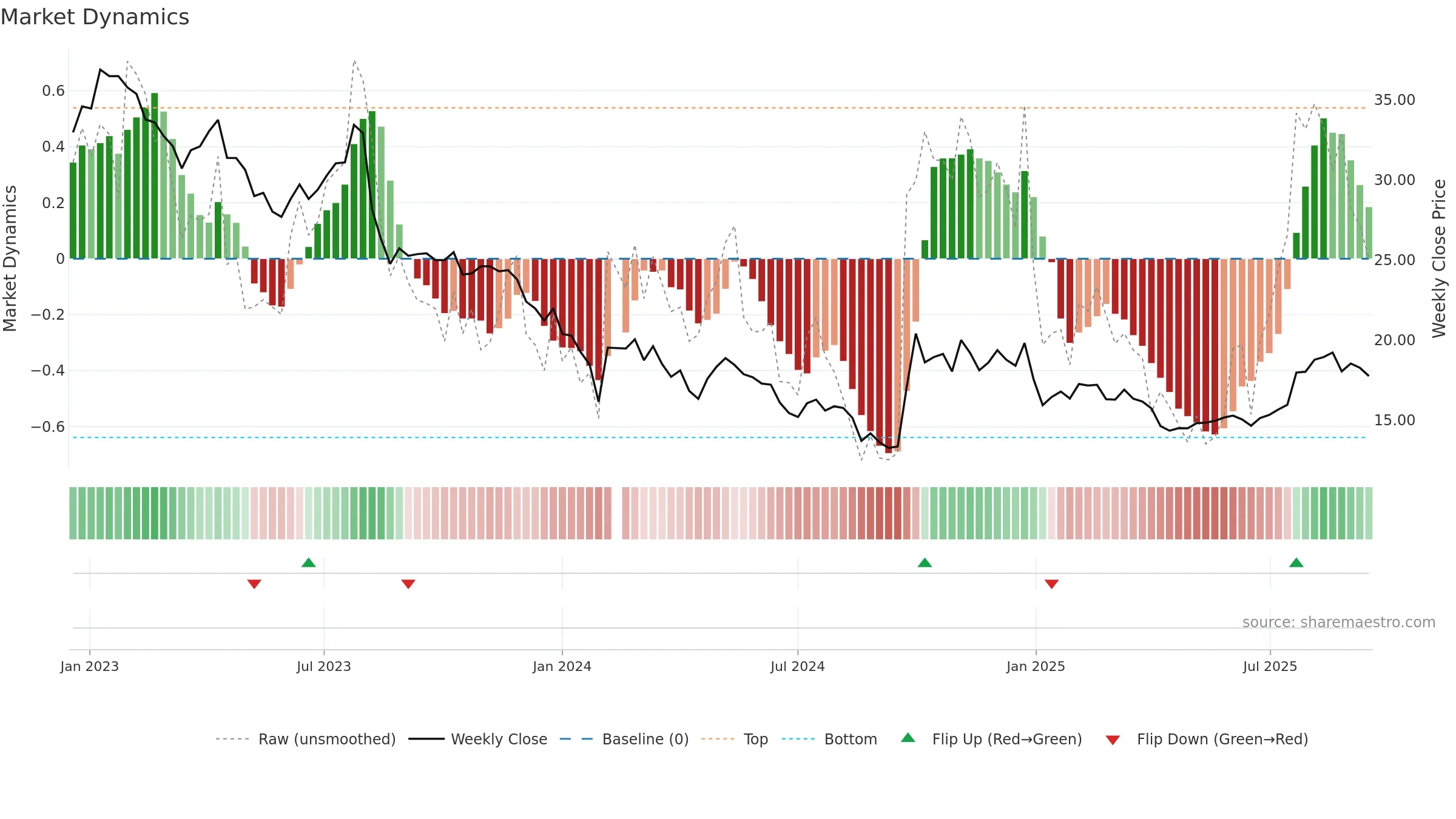This screenshot has height=819, width=1456.
Task: Click the Flip Up (Red→Green) legend entry
Action: 991,739
